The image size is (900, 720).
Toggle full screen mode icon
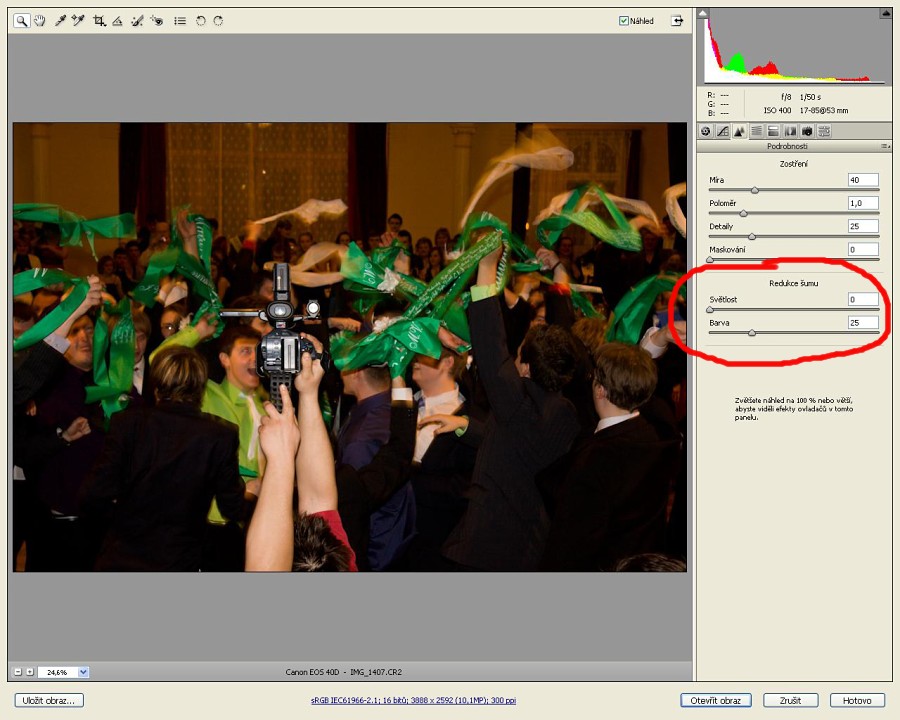[x=677, y=20]
